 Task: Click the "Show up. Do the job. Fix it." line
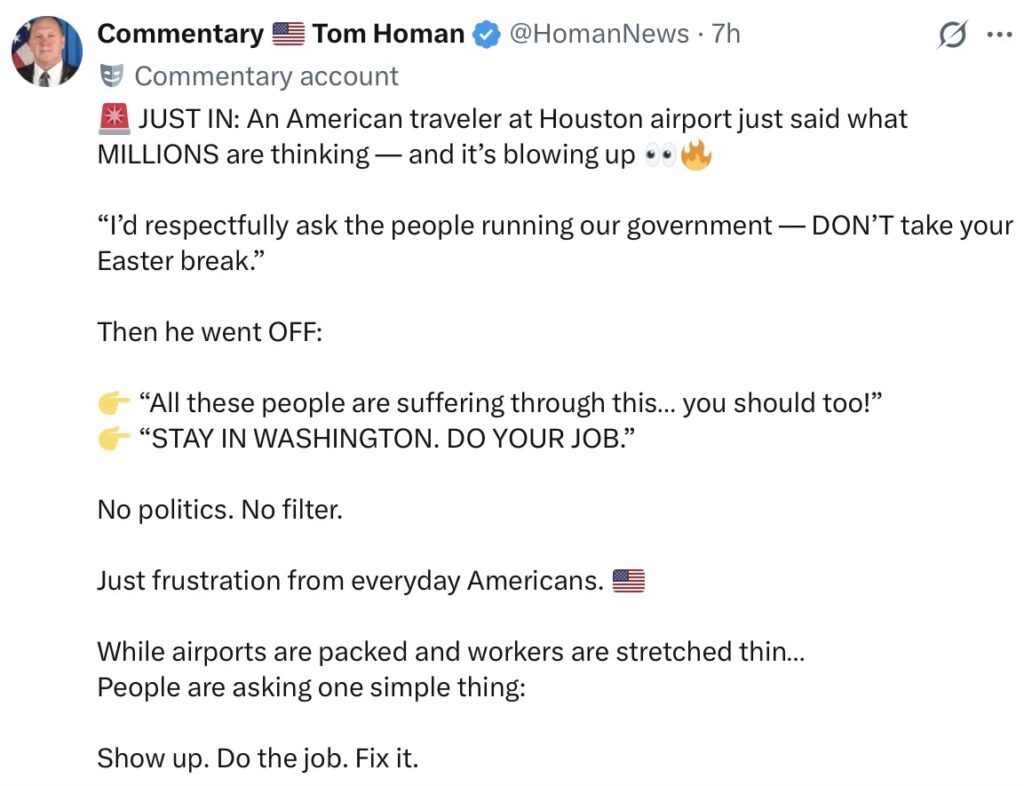tap(257, 758)
